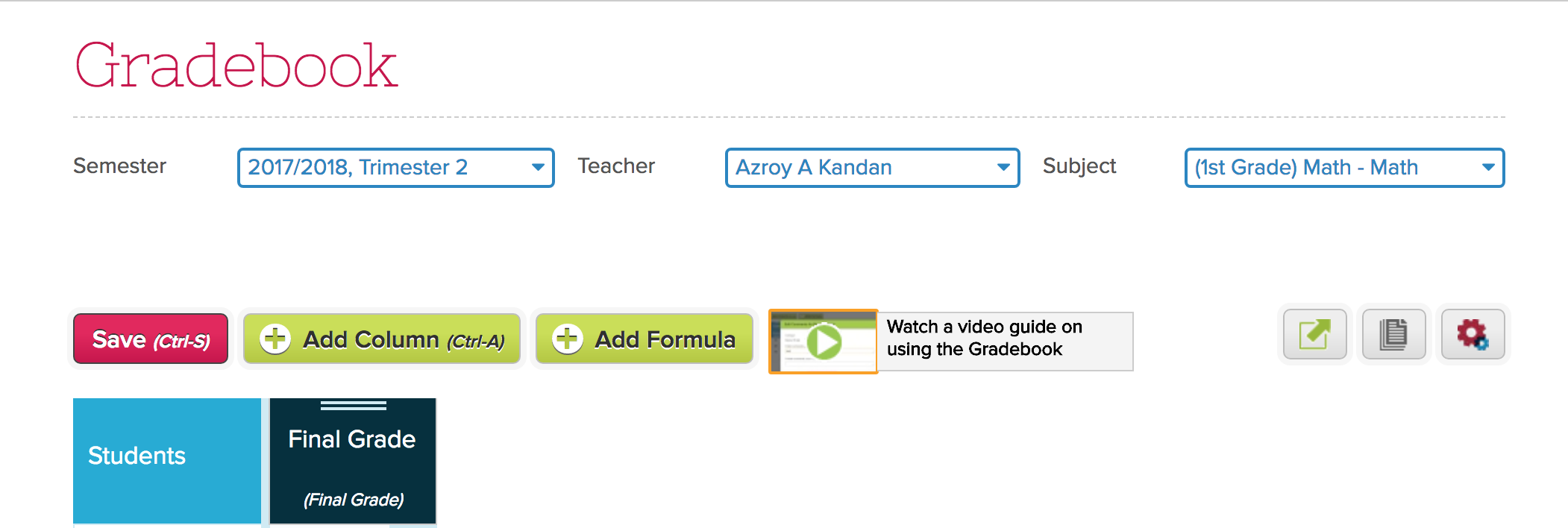Select the video guide preview thumbnail
This screenshot has width=1568, height=528.
(822, 341)
